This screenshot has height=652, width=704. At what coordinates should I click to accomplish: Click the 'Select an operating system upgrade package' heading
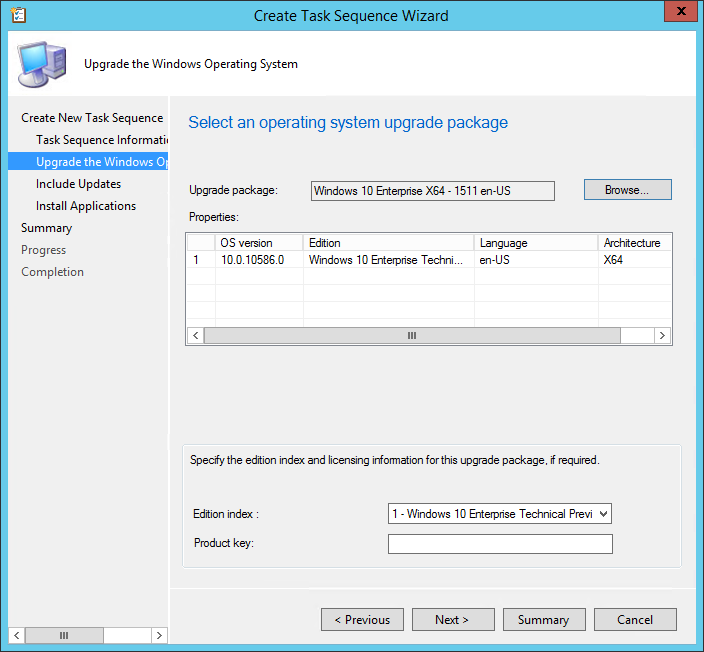tap(348, 123)
